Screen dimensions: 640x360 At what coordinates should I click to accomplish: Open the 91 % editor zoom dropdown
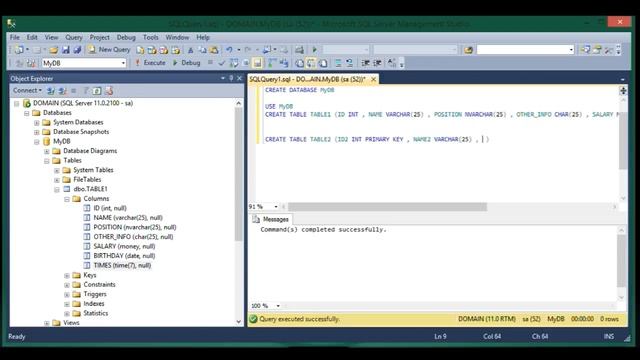(x=276, y=207)
